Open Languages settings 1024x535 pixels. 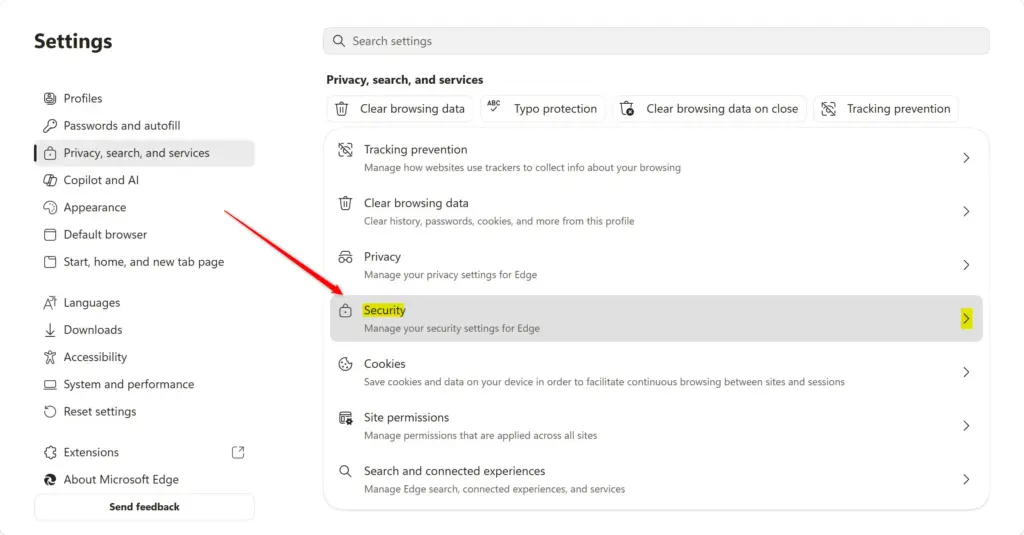coord(144,302)
